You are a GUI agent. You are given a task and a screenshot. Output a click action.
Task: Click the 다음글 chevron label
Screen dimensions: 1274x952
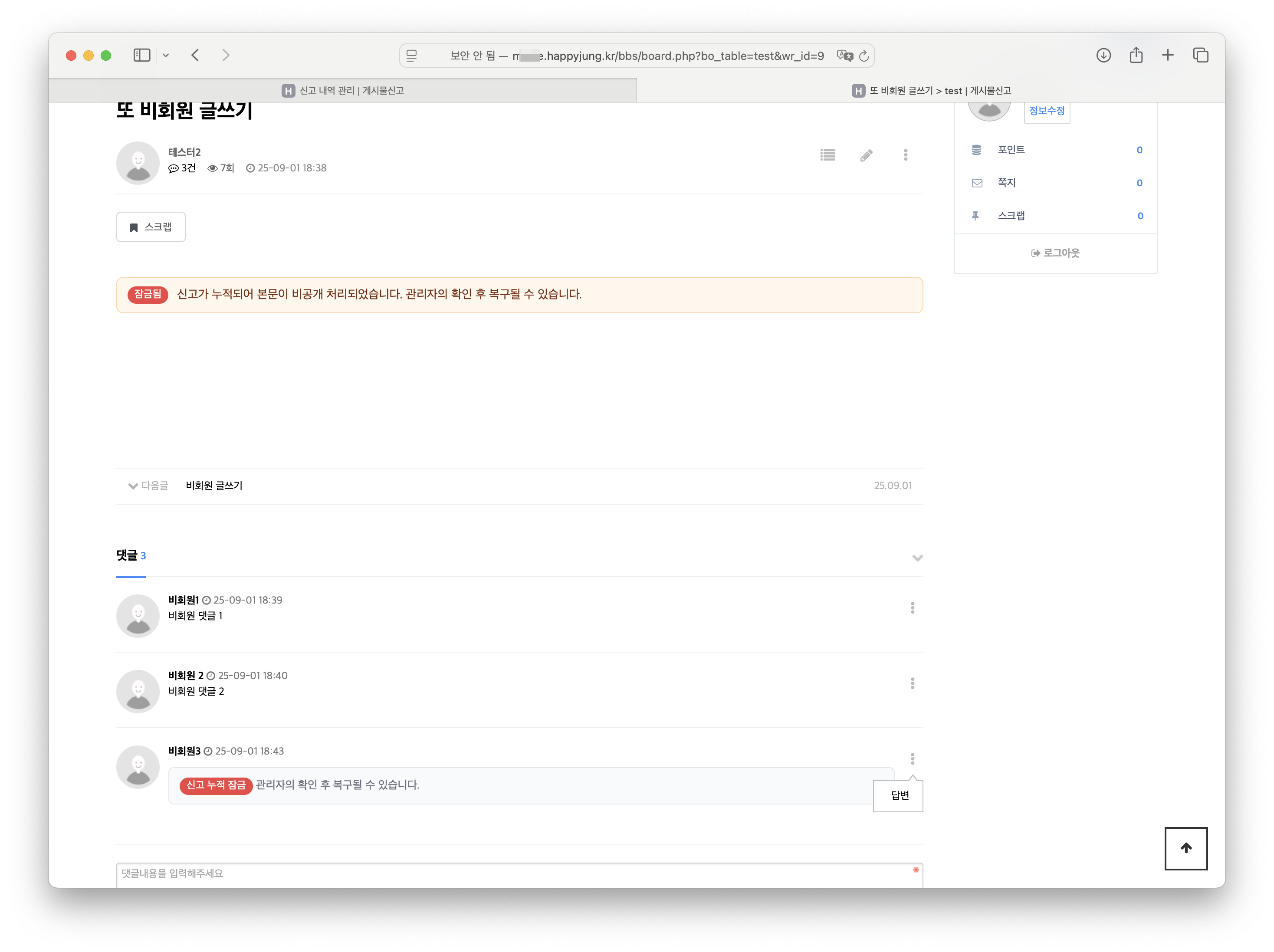148,486
